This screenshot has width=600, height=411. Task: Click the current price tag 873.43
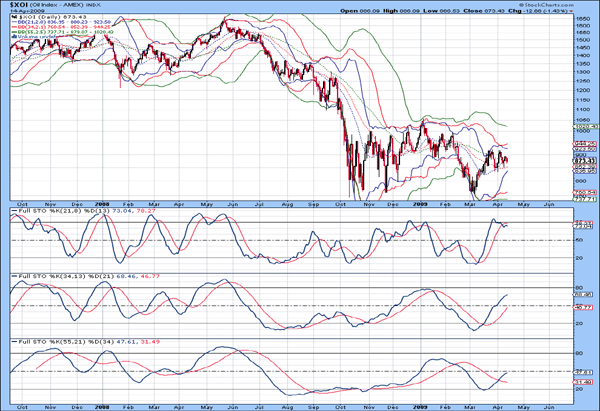click(x=579, y=160)
